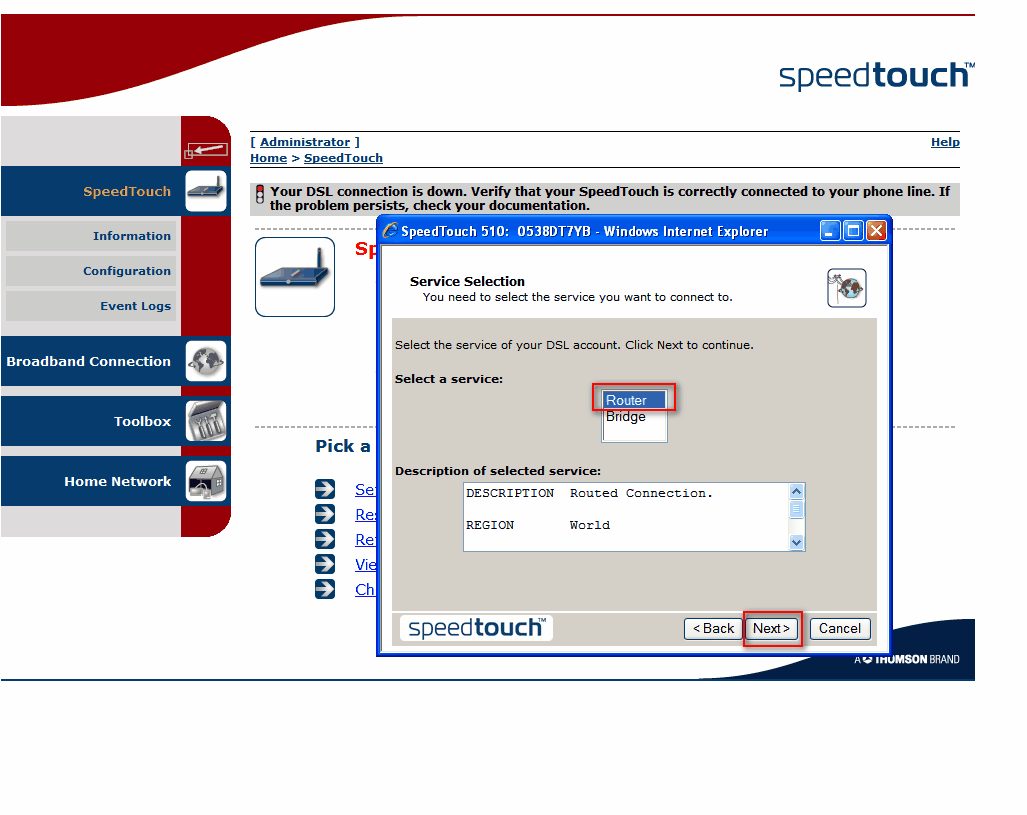Click the DSL down traffic light icon
1027x815 pixels.
[260, 195]
